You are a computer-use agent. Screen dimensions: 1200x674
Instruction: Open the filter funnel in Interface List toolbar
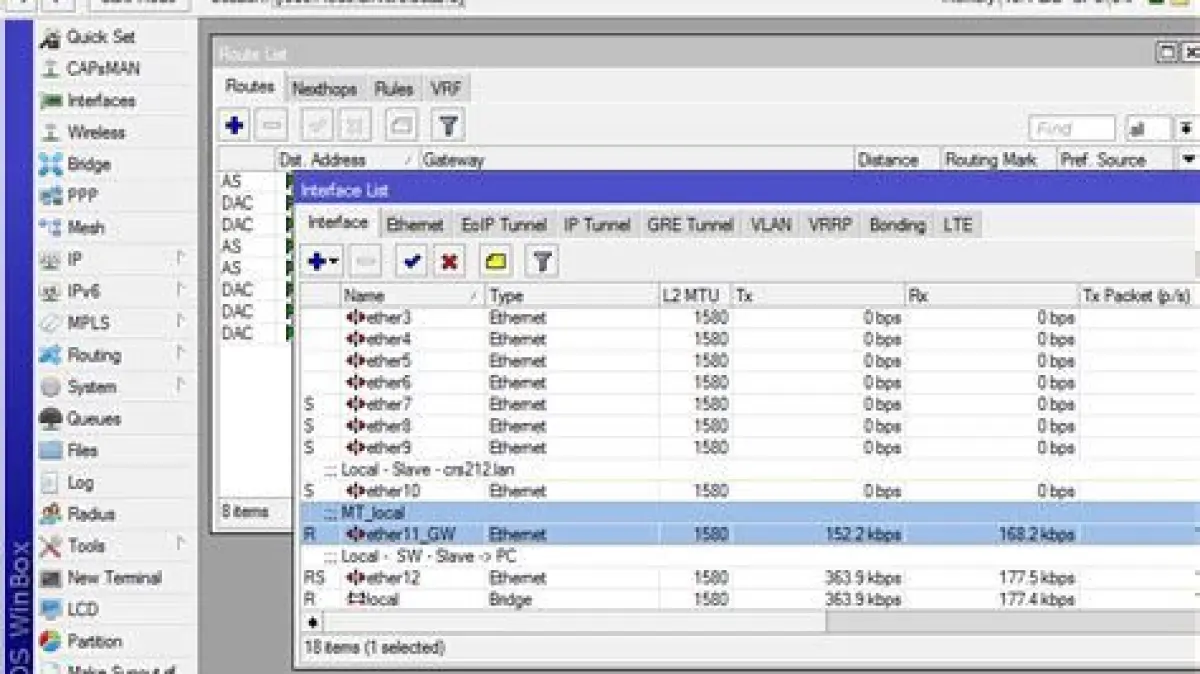pyautogui.click(x=542, y=262)
